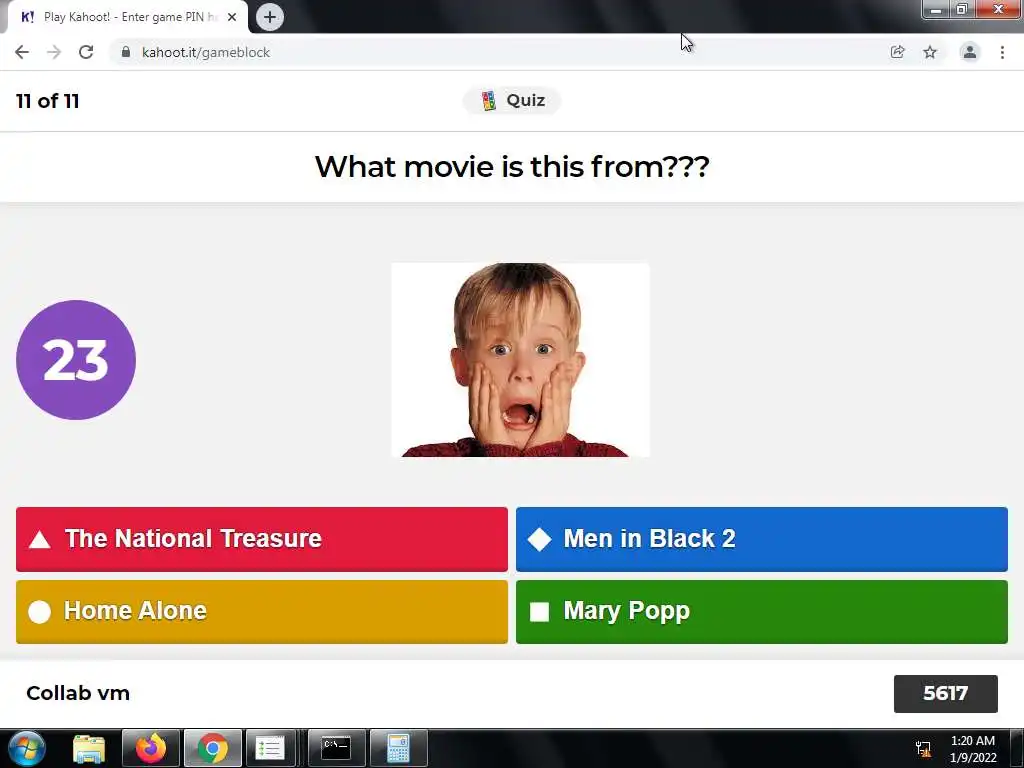Share this page using the share icon
The width and height of the screenshot is (1024, 768).
click(x=897, y=52)
